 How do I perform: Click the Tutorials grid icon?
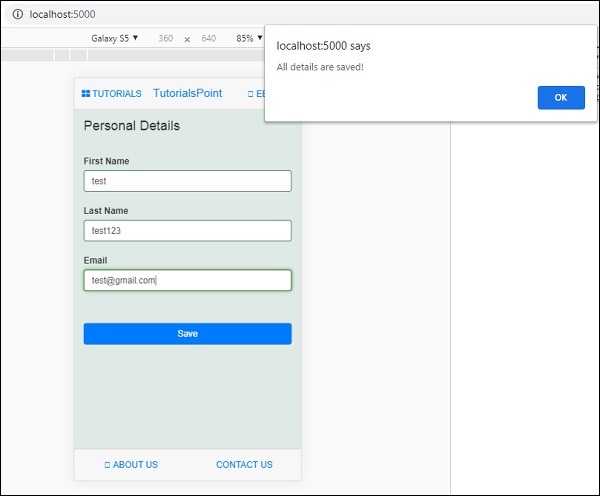point(86,94)
